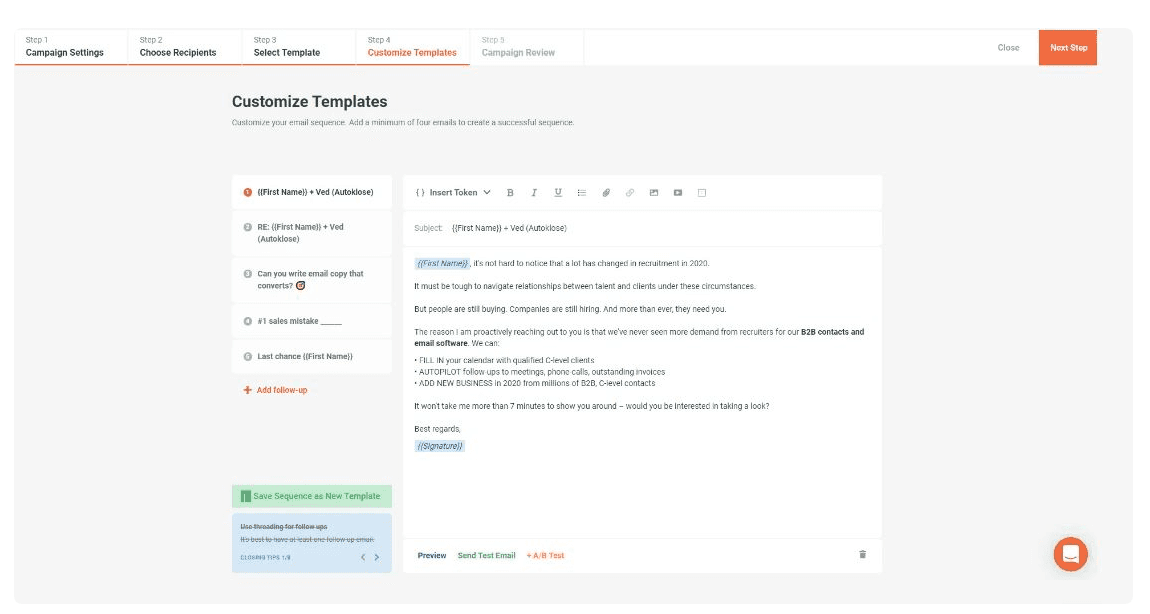Apply italic formatting
1150x614 pixels.
[533, 192]
